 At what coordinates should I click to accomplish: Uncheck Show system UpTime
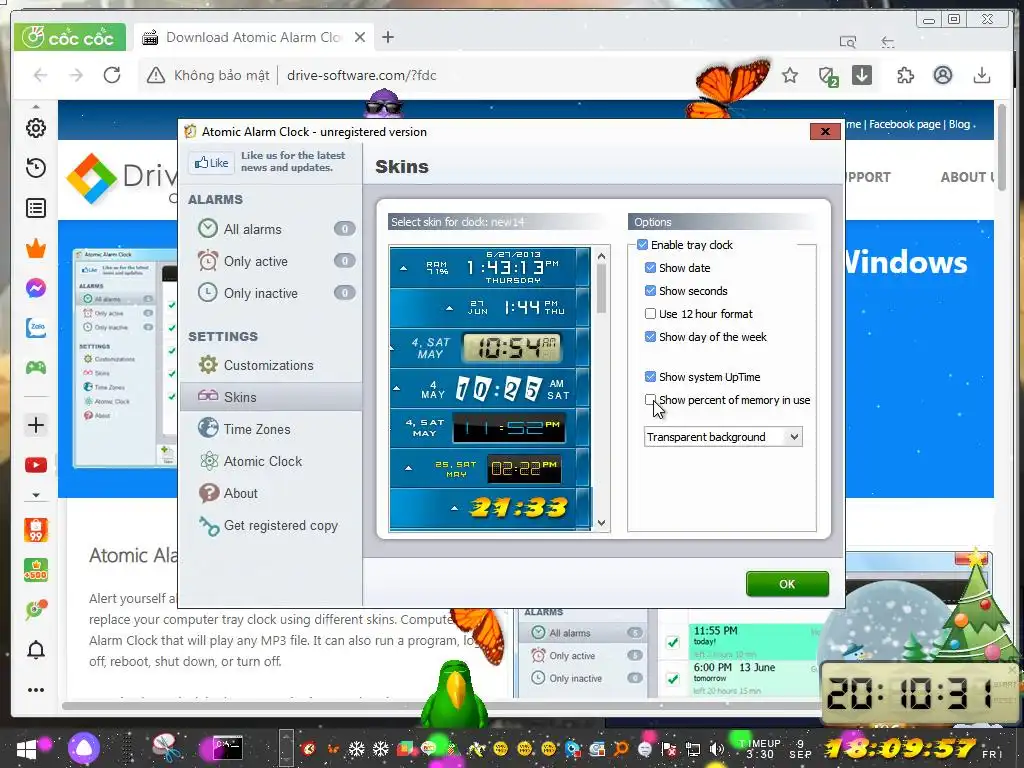[x=650, y=377]
